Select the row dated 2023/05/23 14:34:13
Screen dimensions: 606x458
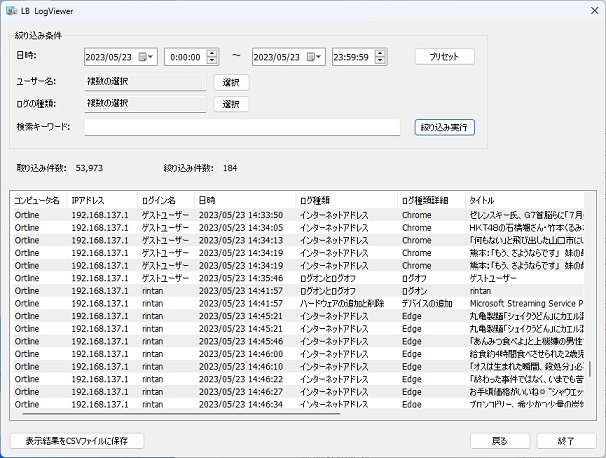coord(297,240)
